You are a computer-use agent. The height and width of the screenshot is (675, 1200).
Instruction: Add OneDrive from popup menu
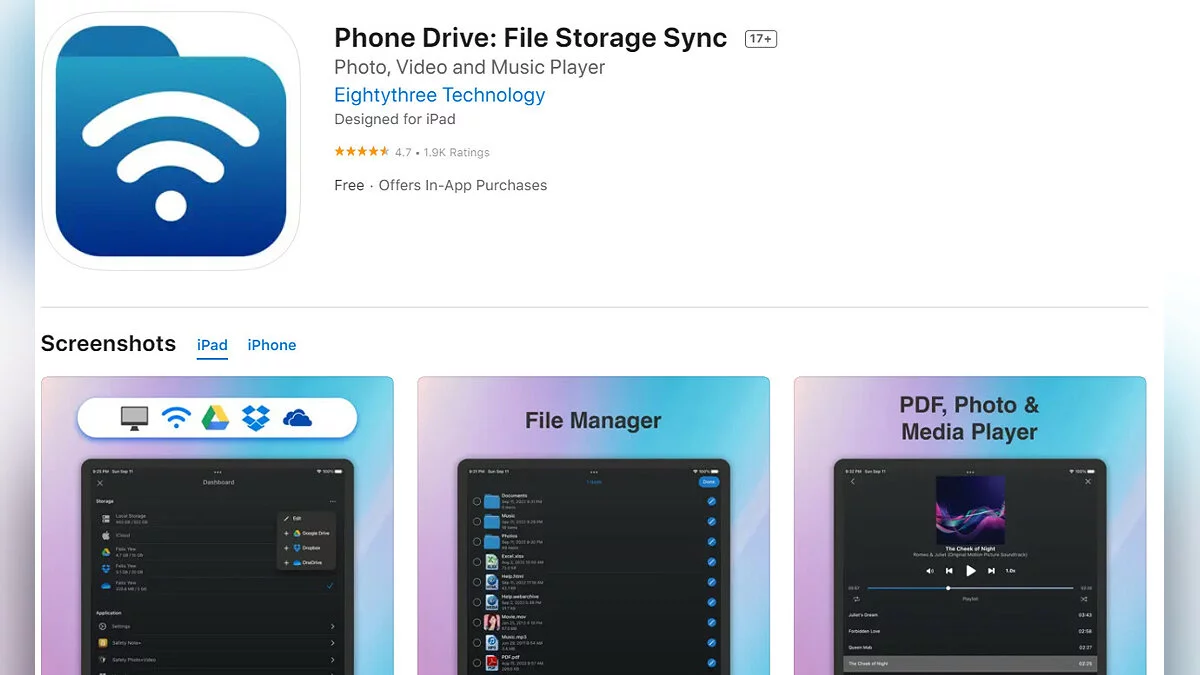306,563
